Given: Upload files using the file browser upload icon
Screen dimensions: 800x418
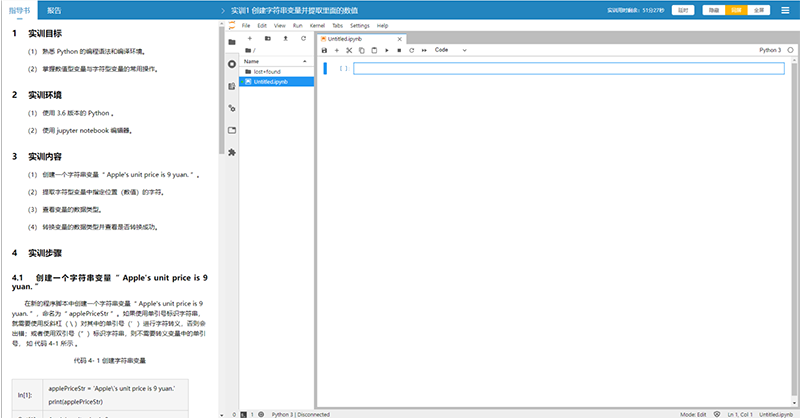Looking at the screenshot, I should click(287, 37).
